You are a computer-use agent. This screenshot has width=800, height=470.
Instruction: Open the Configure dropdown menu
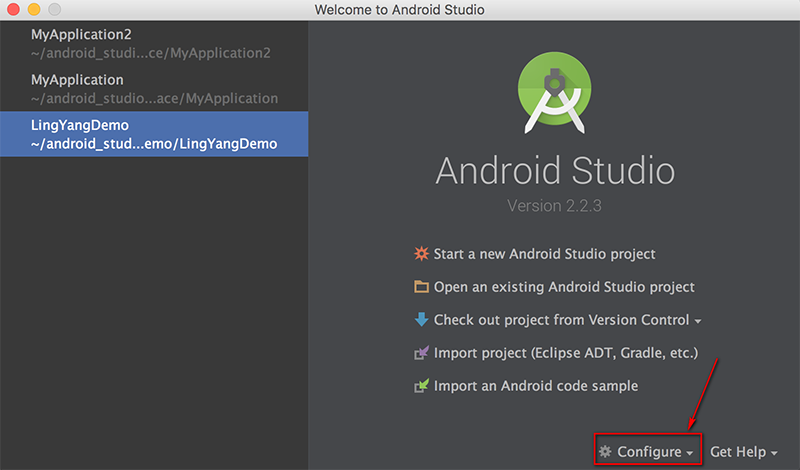pyautogui.click(x=648, y=452)
